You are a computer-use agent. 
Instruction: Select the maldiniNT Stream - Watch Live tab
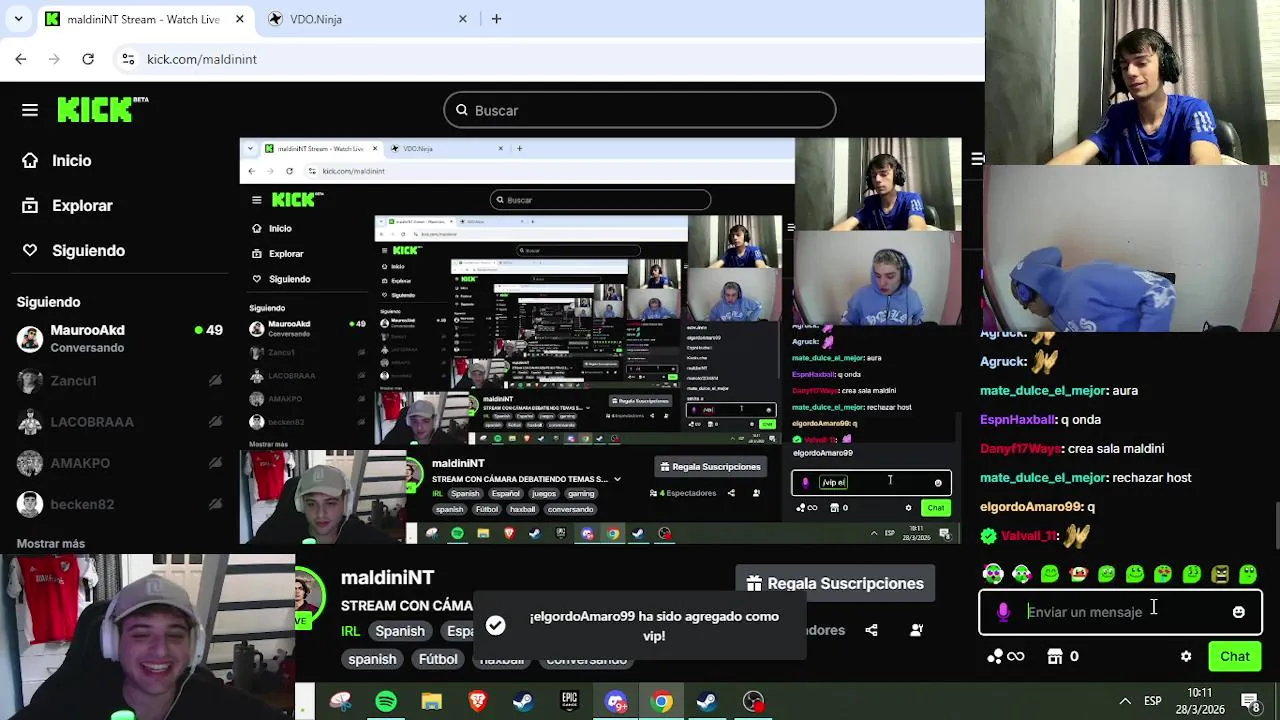point(144,19)
